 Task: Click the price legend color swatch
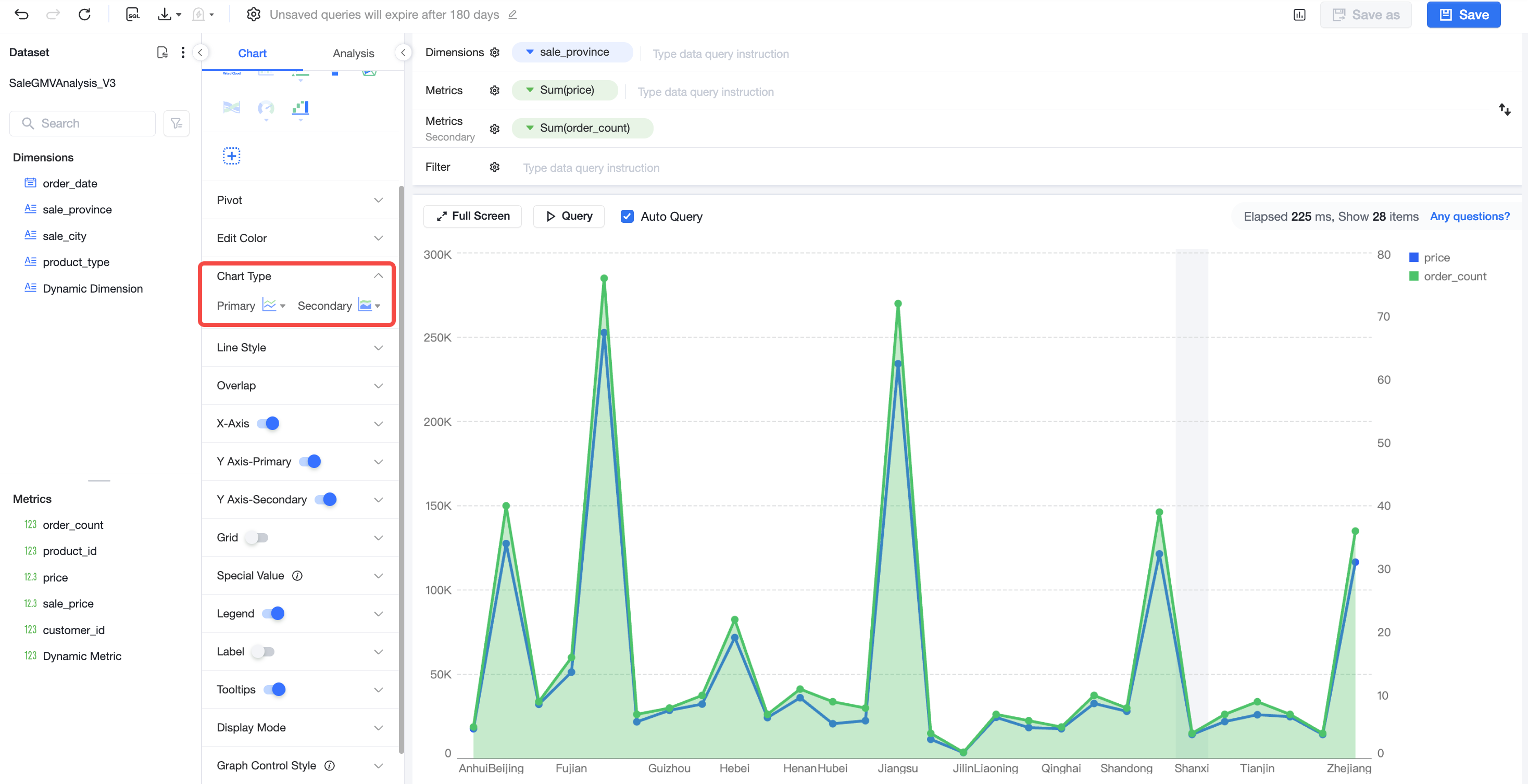point(1414,257)
